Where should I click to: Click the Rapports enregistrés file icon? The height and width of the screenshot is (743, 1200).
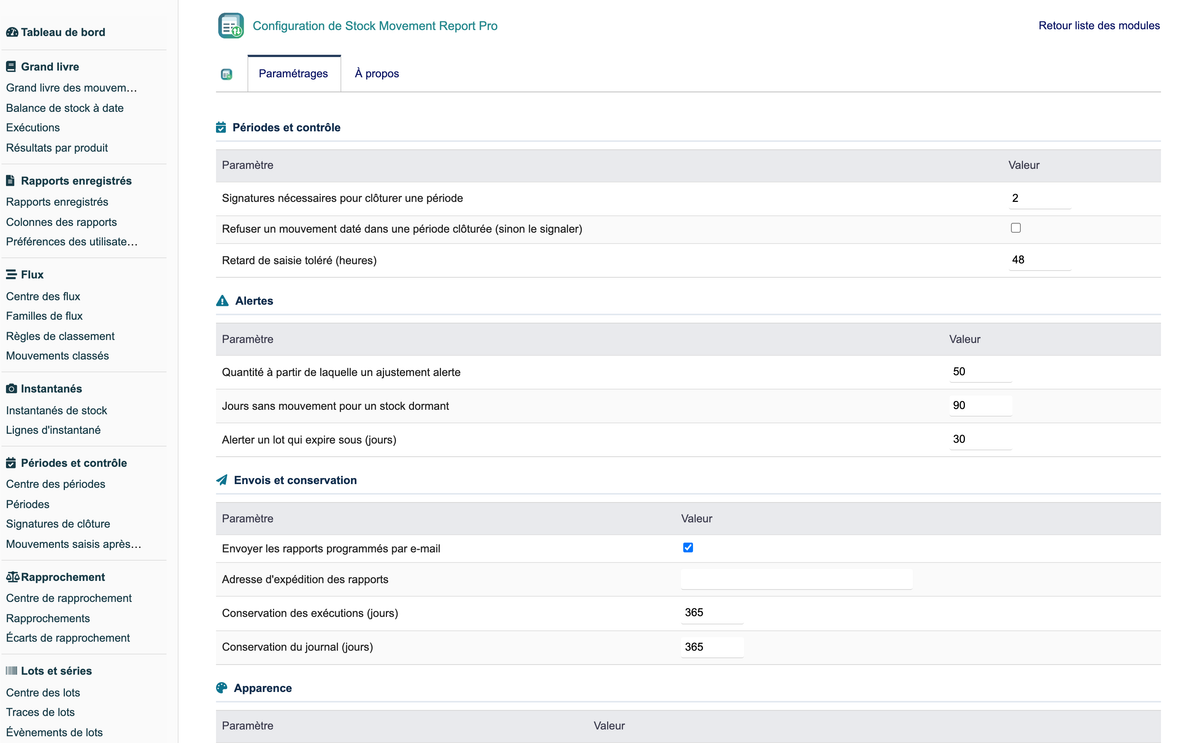click(10, 181)
